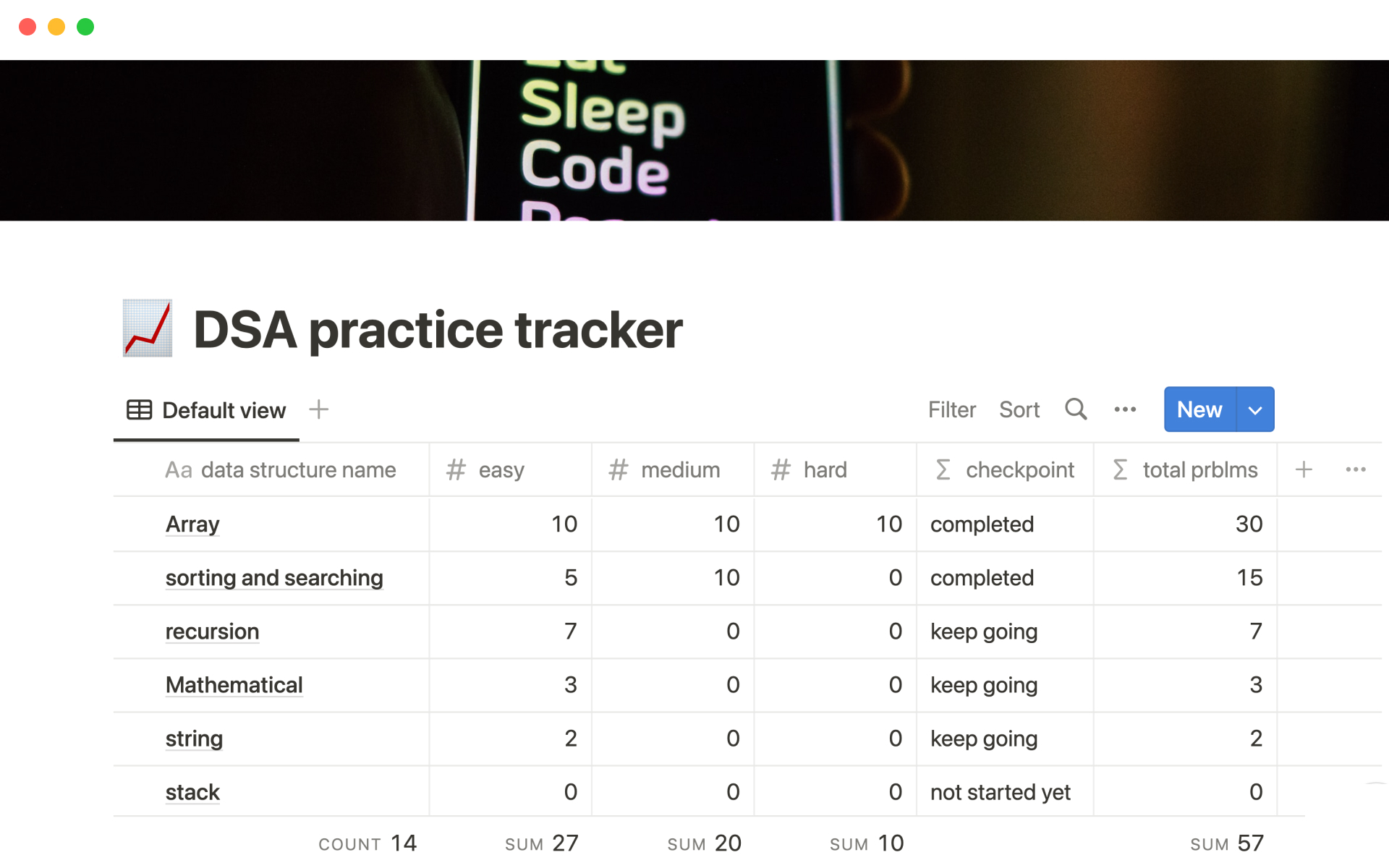Screen dimensions: 1389x868
Task: Click the chart page icon beside title
Action: tap(148, 328)
